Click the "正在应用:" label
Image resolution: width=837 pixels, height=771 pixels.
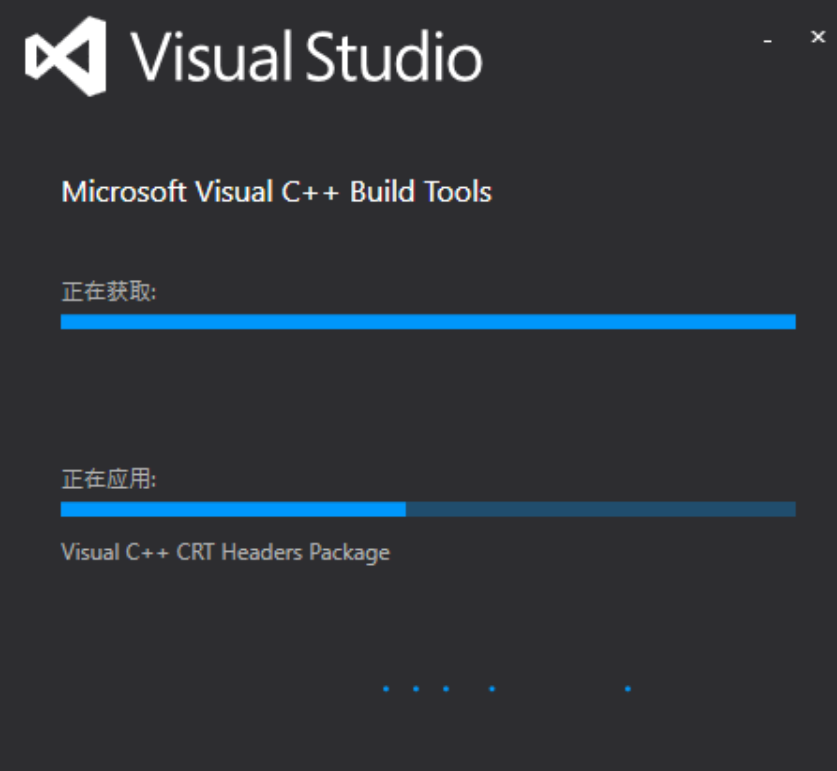[x=109, y=479]
